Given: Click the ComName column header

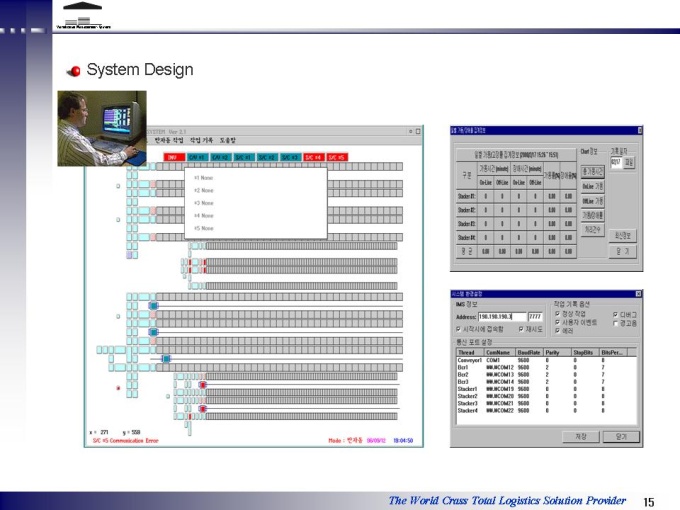Looking at the screenshot, I should (x=500, y=353).
